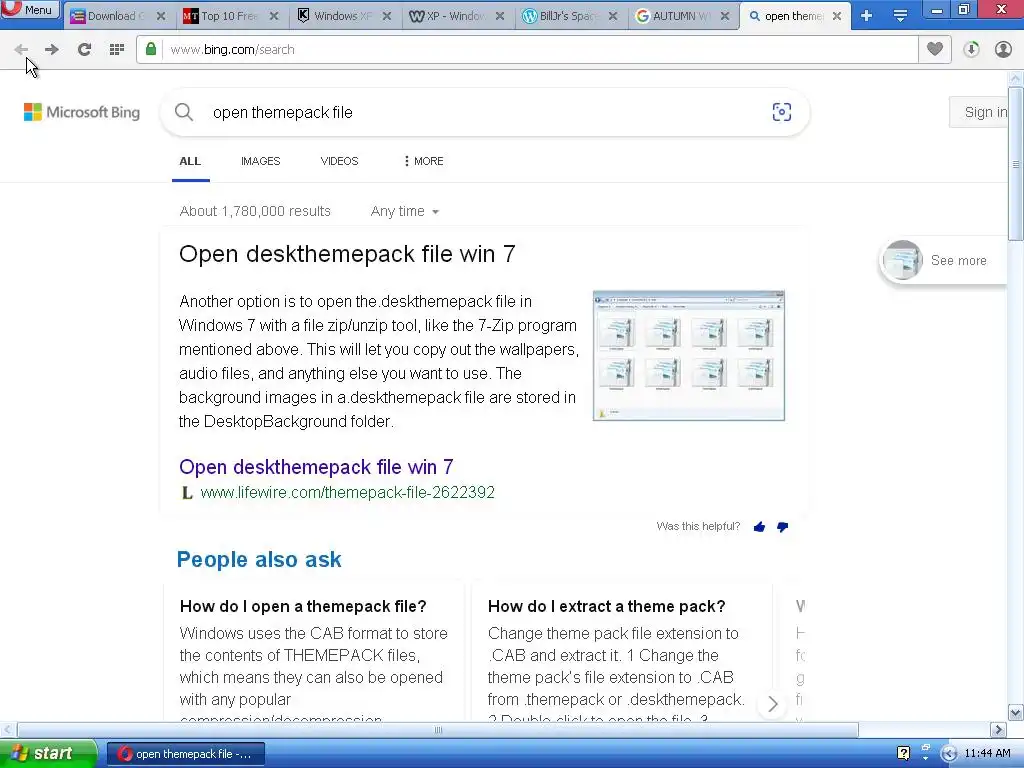Add page to bookmarks heart icon
The height and width of the screenshot is (768, 1024).
coord(935,49)
